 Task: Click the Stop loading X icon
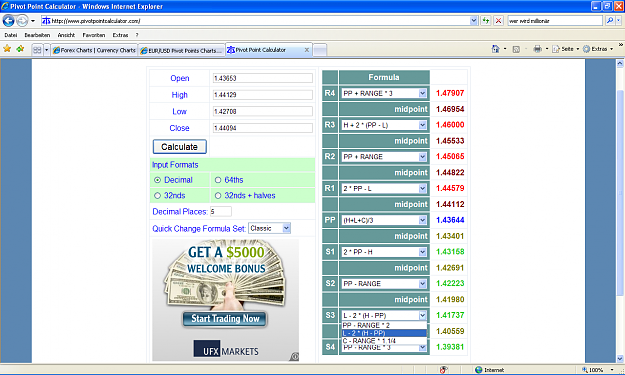pyautogui.click(x=498, y=21)
